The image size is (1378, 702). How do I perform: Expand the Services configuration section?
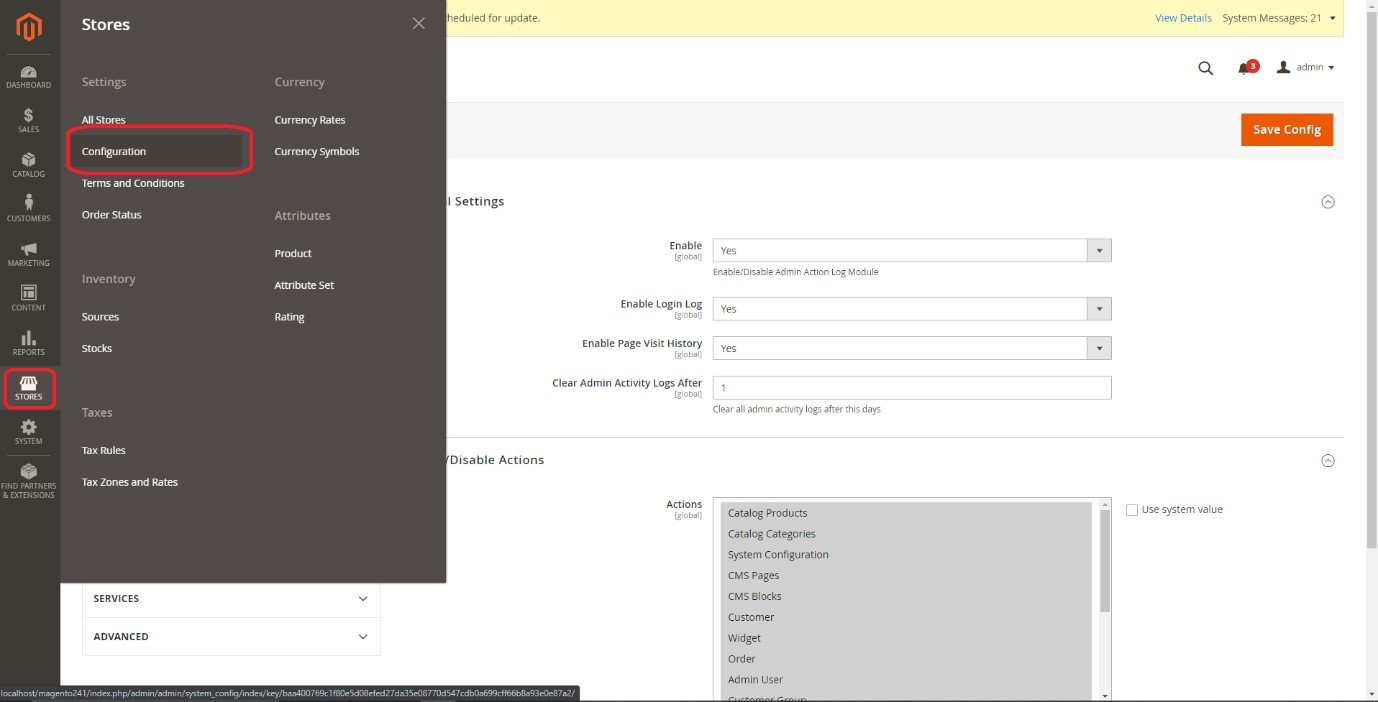pos(231,598)
